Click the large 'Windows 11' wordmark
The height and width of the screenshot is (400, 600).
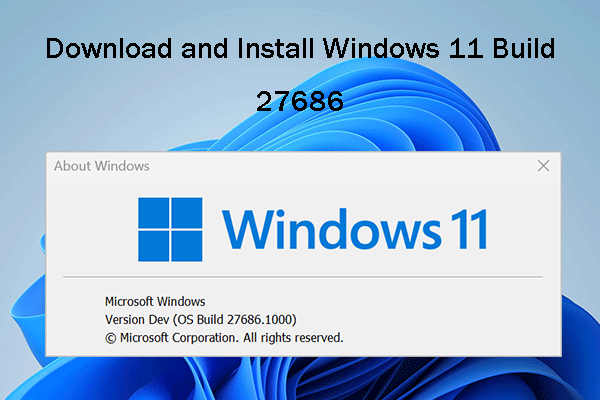[x=355, y=229]
